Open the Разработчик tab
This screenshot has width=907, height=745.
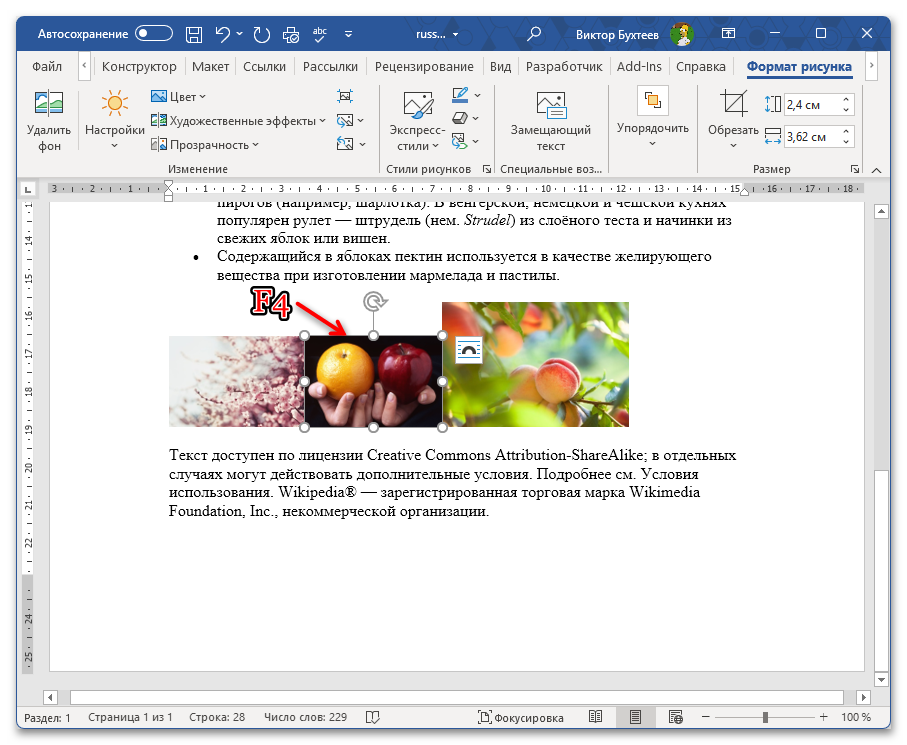click(x=564, y=67)
